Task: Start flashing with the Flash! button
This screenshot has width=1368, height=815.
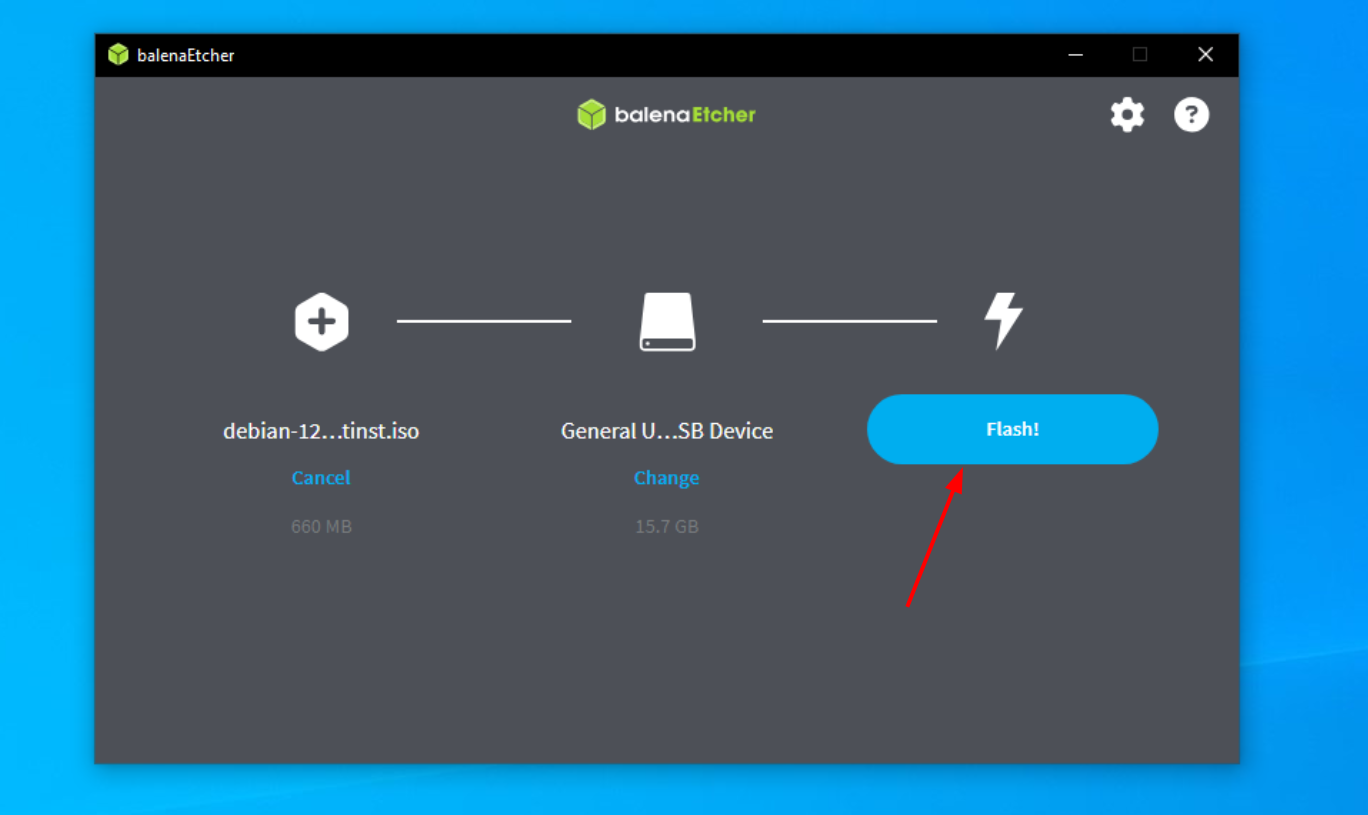Action: click(1012, 429)
